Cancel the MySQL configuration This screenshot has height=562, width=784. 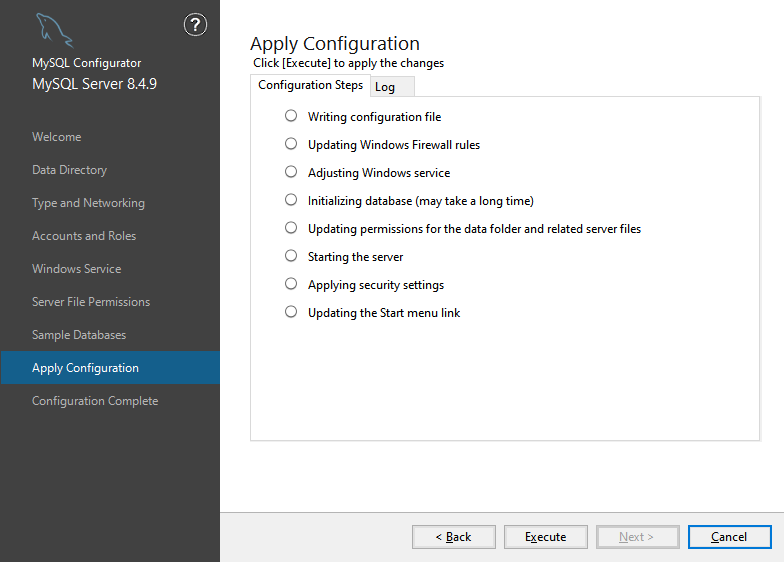point(729,537)
